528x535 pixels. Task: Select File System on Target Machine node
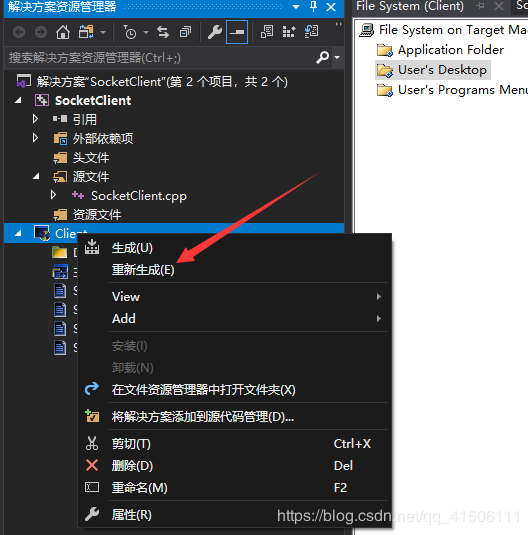tap(443, 30)
